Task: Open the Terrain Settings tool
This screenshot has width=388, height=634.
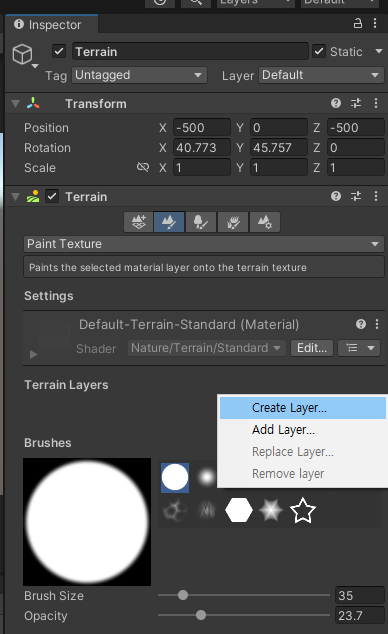Action: [x=265, y=222]
